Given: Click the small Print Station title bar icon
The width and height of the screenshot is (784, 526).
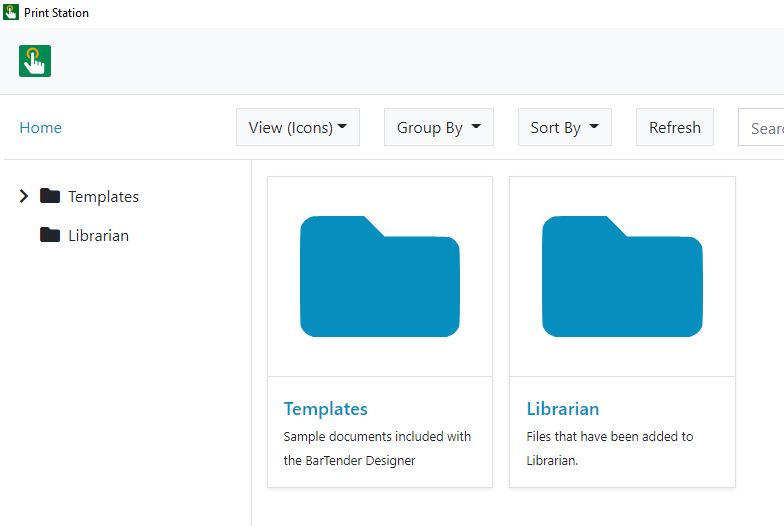Looking at the screenshot, I should [x=11, y=12].
